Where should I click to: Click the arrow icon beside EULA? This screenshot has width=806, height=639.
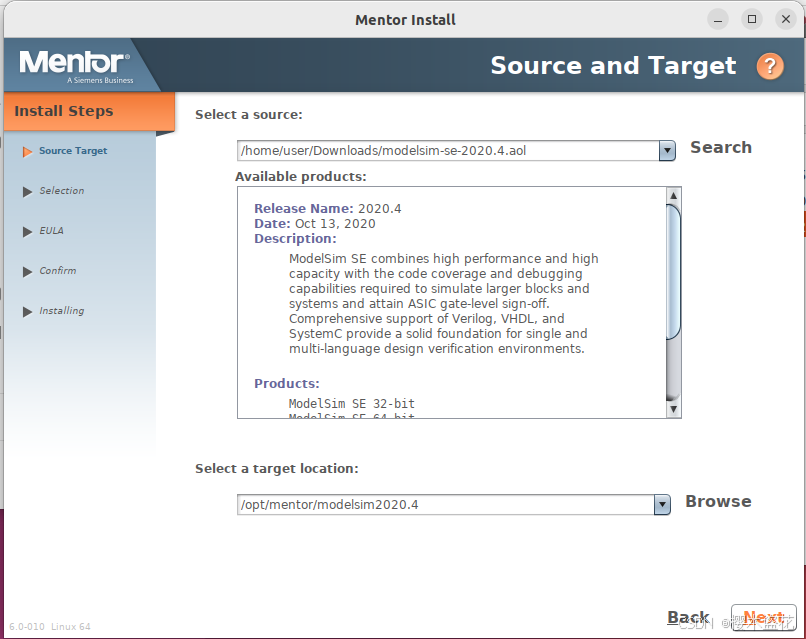point(27,232)
